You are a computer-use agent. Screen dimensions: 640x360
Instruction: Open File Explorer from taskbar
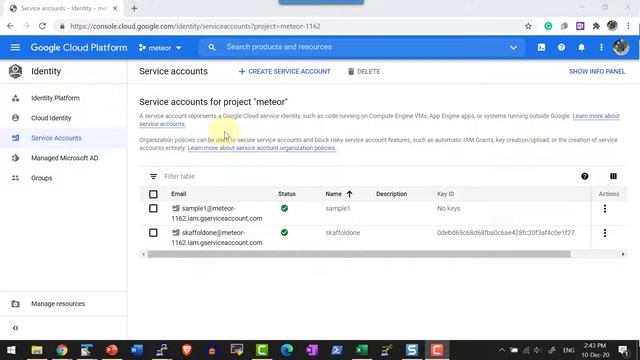(x=37, y=350)
